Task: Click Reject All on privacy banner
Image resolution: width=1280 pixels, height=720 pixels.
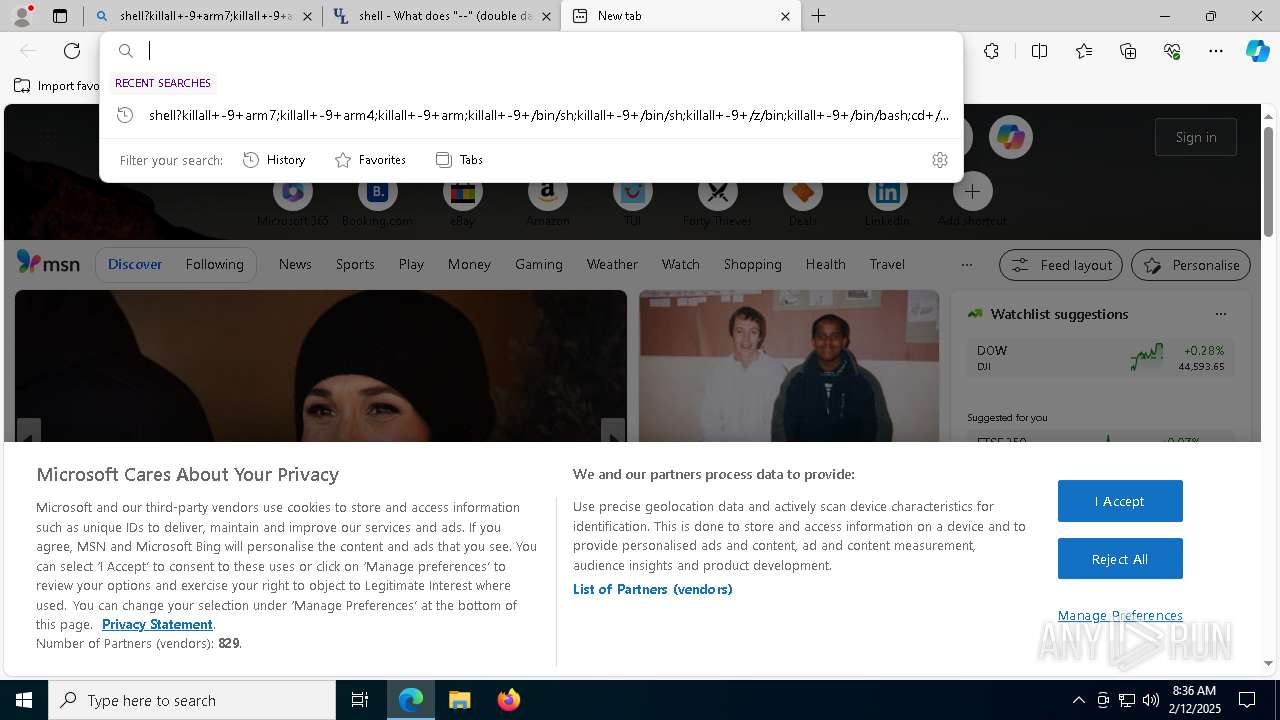Action: tap(1120, 559)
